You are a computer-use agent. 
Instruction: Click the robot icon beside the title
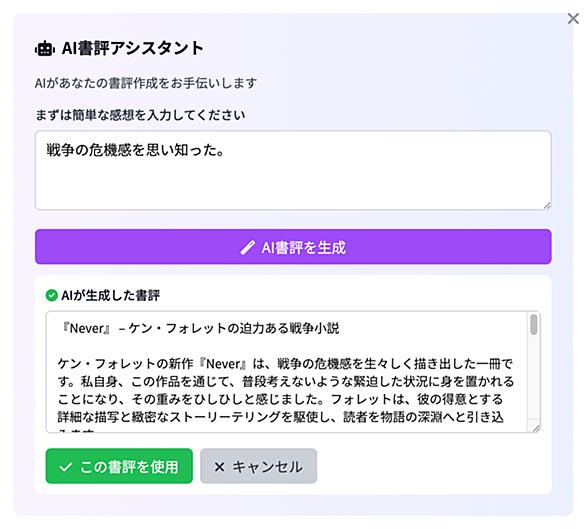tap(45, 49)
